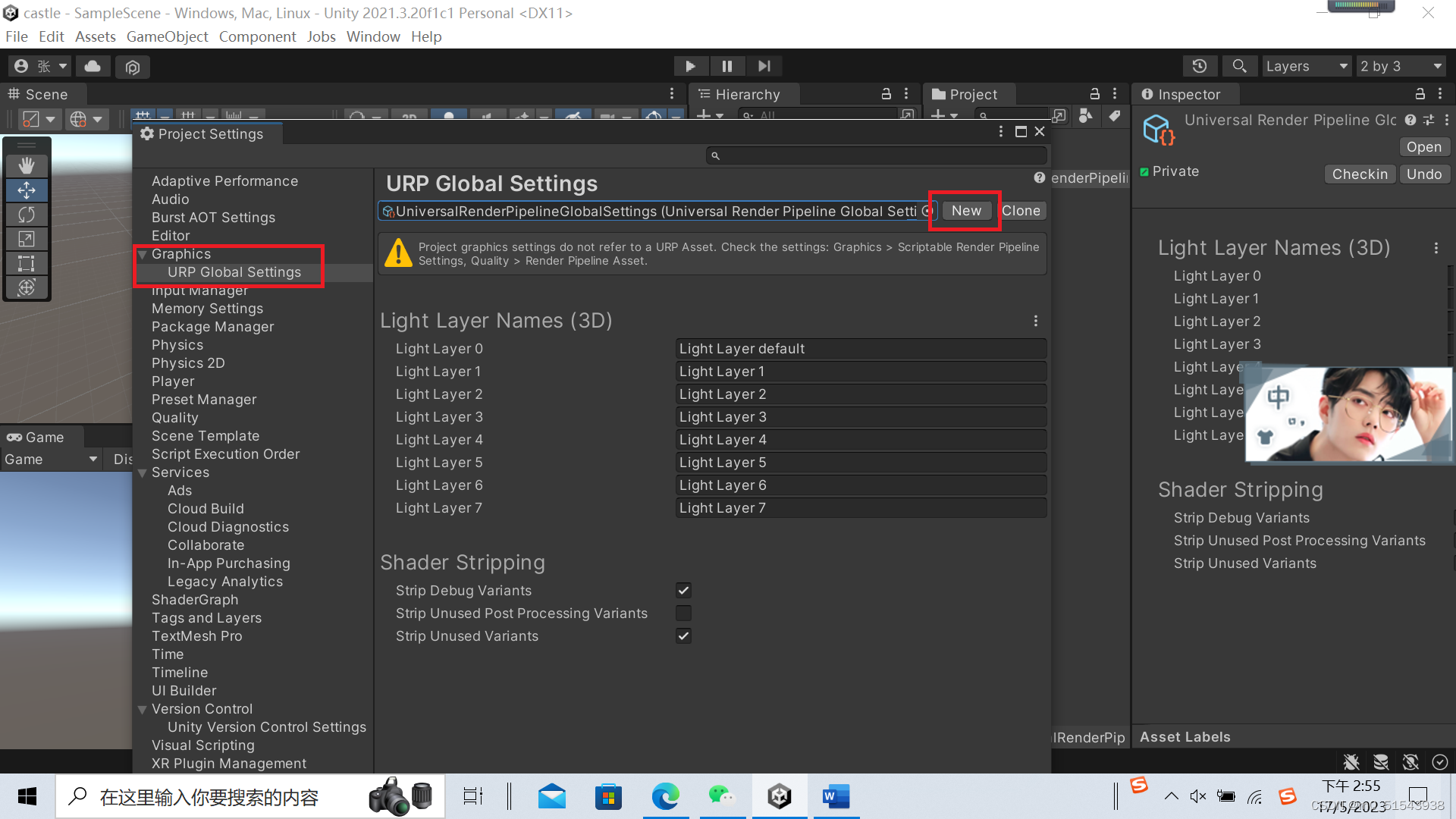The image size is (1456, 819).
Task: Collapse the Graphics section in Project Settings
Action: [143, 254]
